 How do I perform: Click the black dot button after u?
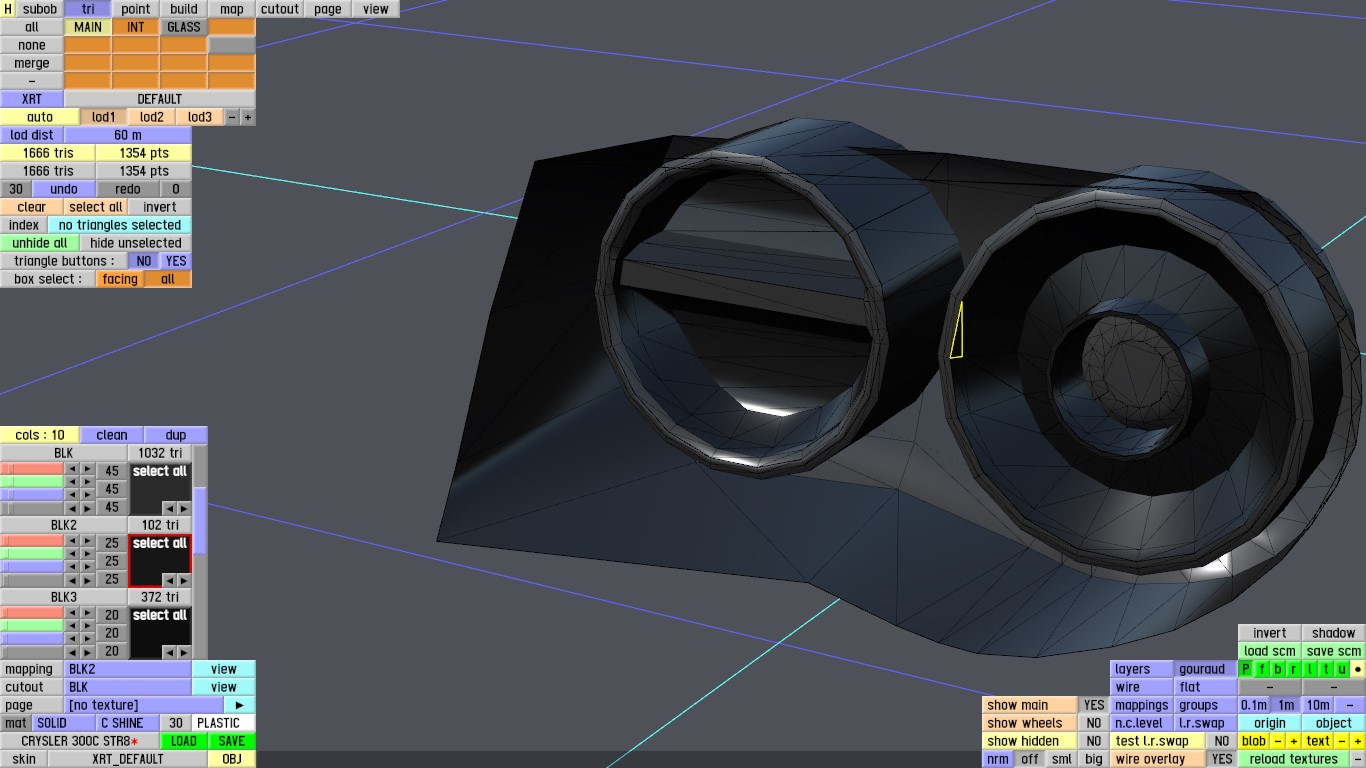click(1358, 669)
